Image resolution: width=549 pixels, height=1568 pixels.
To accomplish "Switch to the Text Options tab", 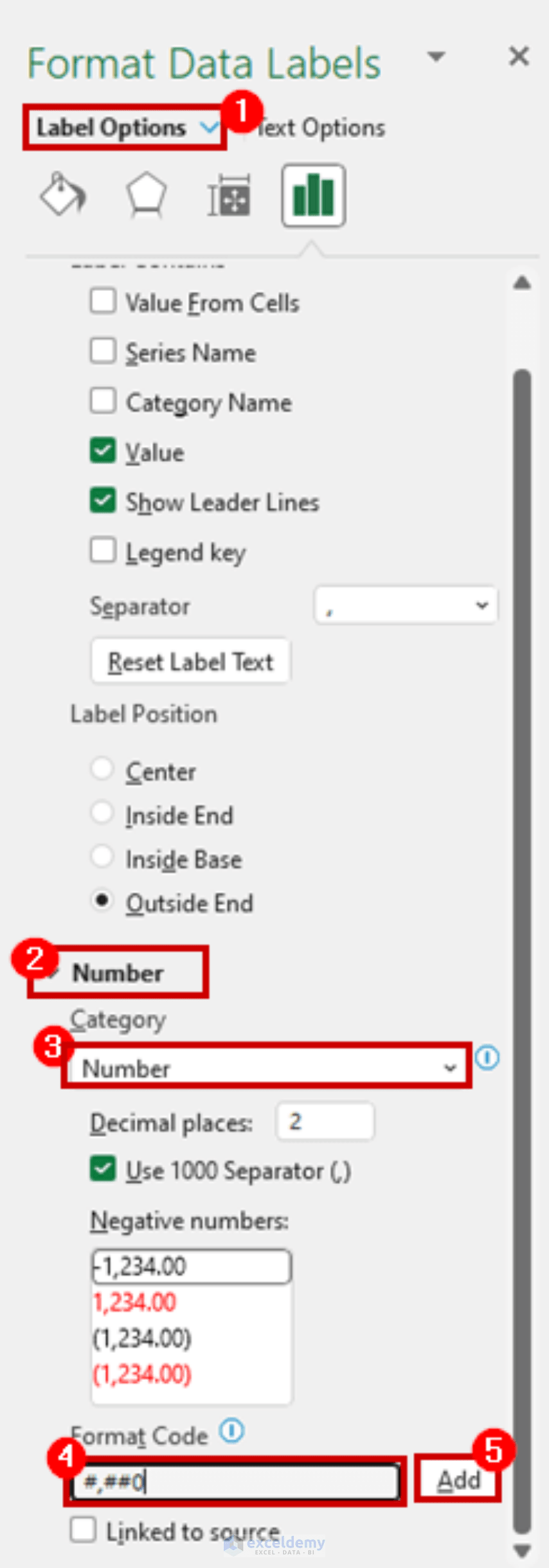I will (320, 128).
